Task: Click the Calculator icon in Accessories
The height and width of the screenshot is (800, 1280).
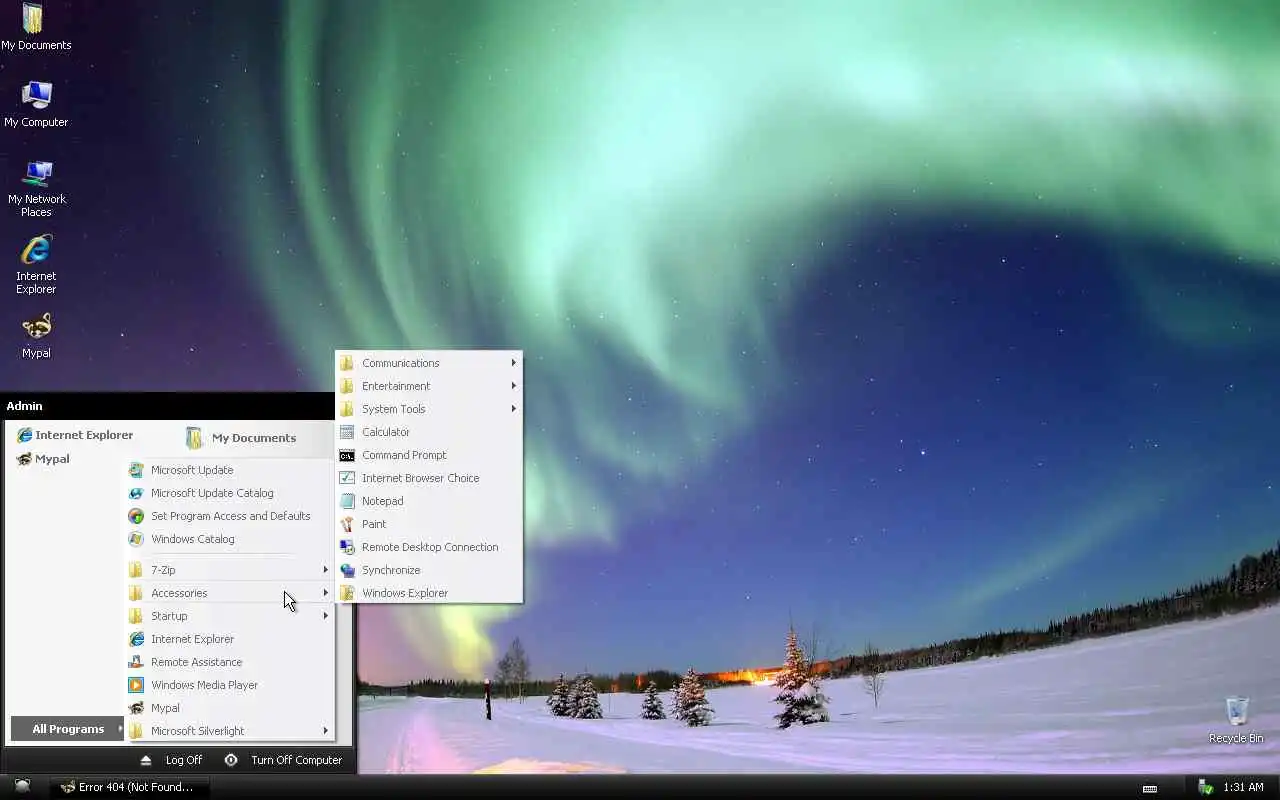Action: click(x=347, y=432)
